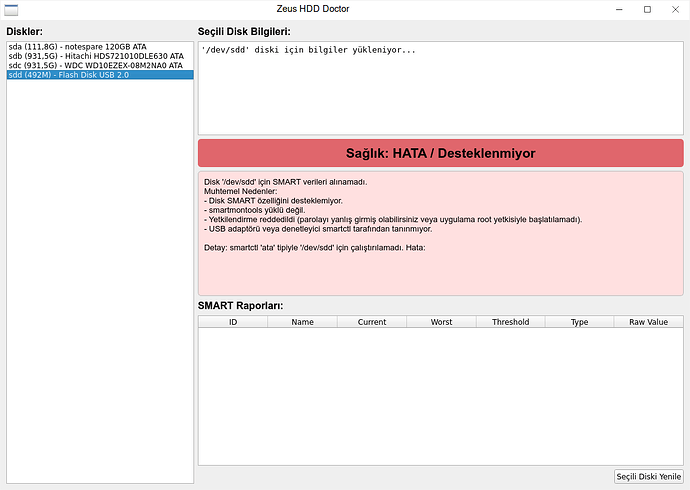Select the sda notespare 120GB disk
The image size is (690, 490).
pyautogui.click(x=100, y=47)
